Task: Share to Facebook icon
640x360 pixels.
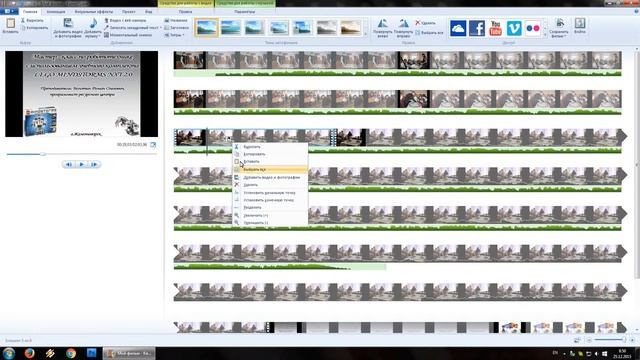Action: tap(477, 28)
